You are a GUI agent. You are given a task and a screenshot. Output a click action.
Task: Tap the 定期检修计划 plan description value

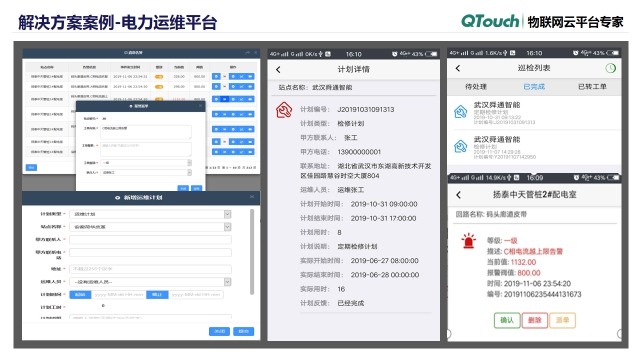tap(357, 247)
